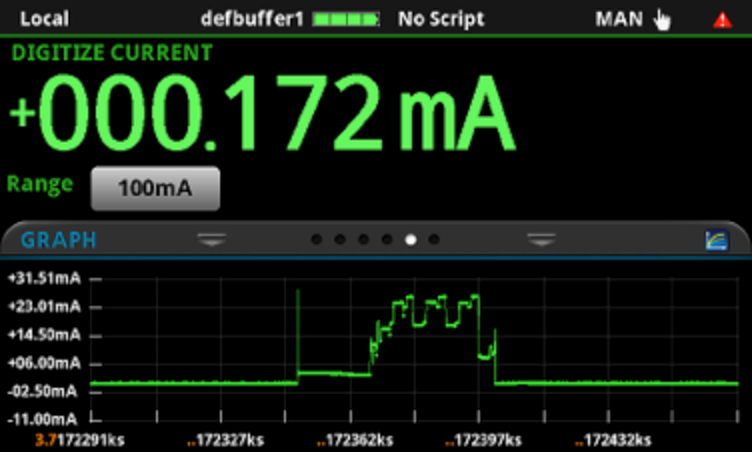Tap the highlighted fifth page dot
Viewport: 752px width, 452px height.
[x=410, y=240]
